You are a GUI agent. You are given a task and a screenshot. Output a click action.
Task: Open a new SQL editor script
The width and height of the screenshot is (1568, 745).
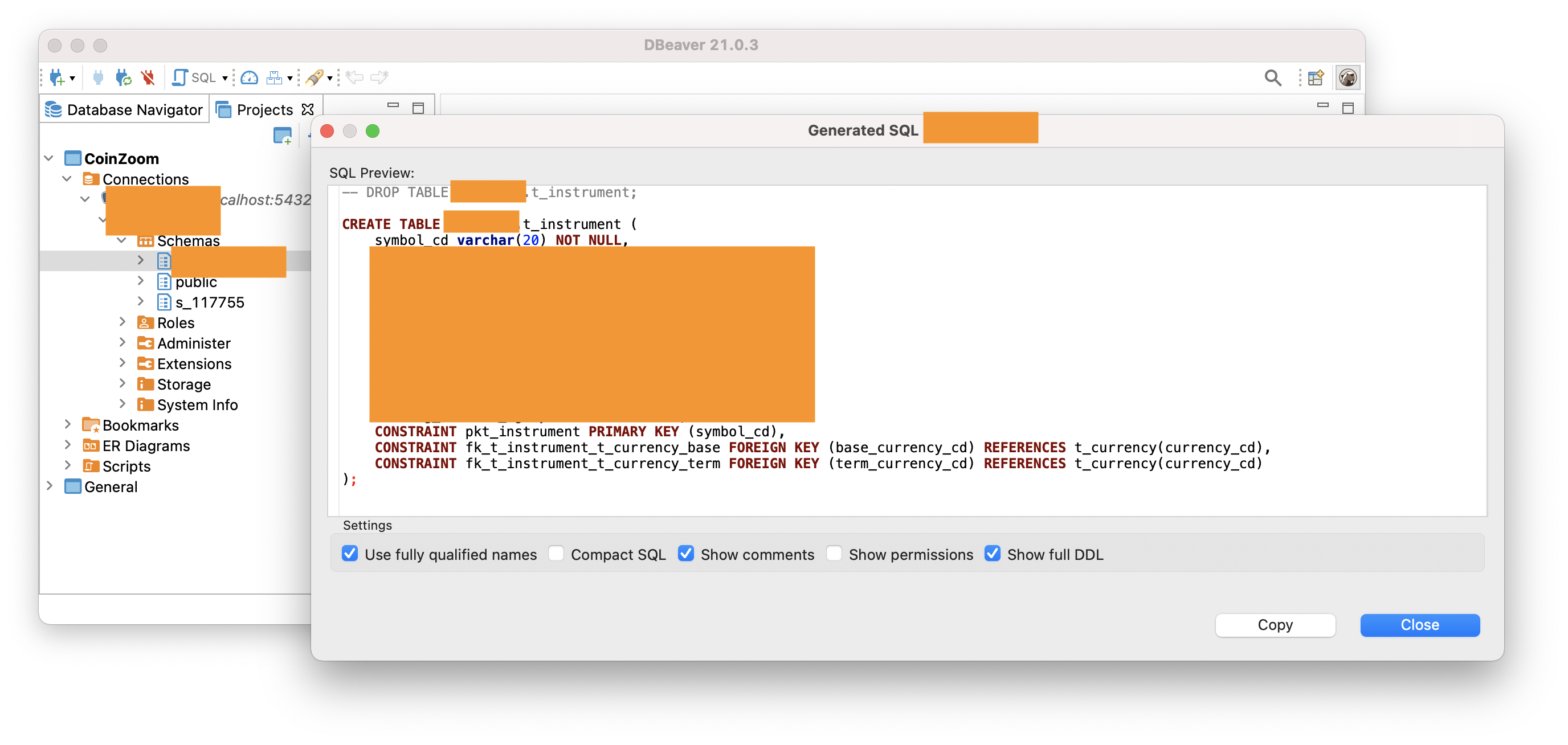194,77
